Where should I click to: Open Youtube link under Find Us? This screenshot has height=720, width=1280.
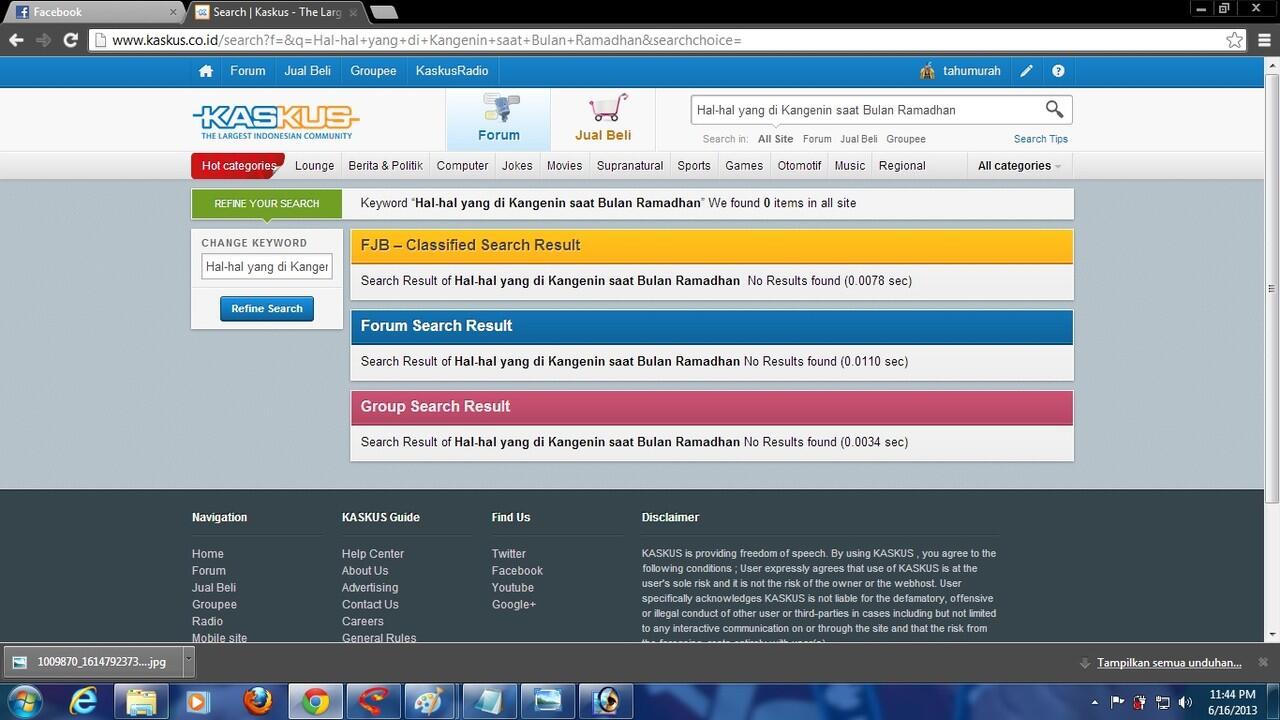[x=512, y=588]
